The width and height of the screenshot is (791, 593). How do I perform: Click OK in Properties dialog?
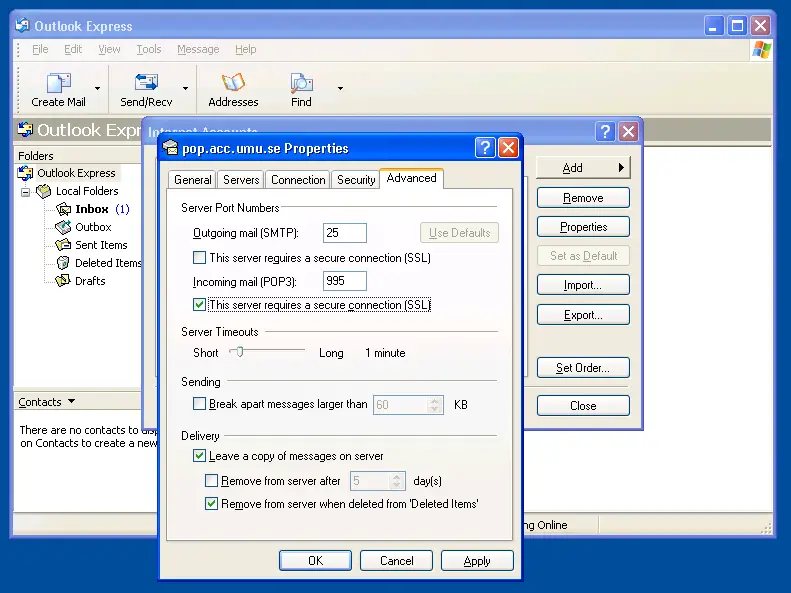[x=315, y=561]
